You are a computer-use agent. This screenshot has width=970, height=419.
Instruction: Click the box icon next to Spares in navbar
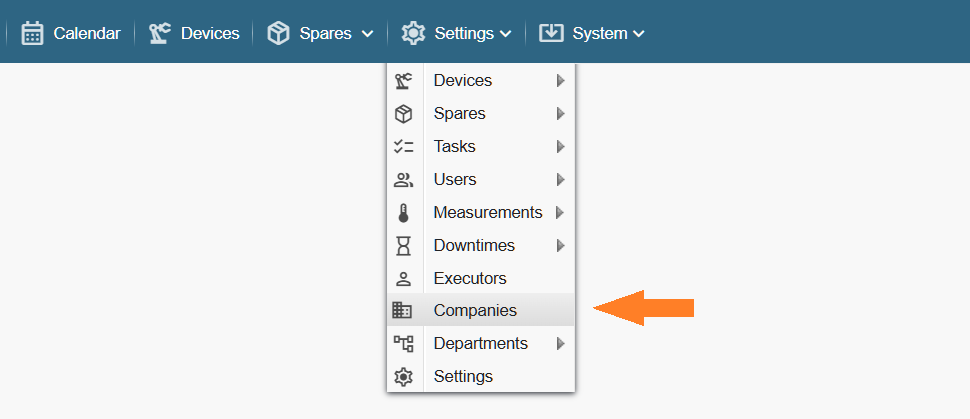(278, 33)
